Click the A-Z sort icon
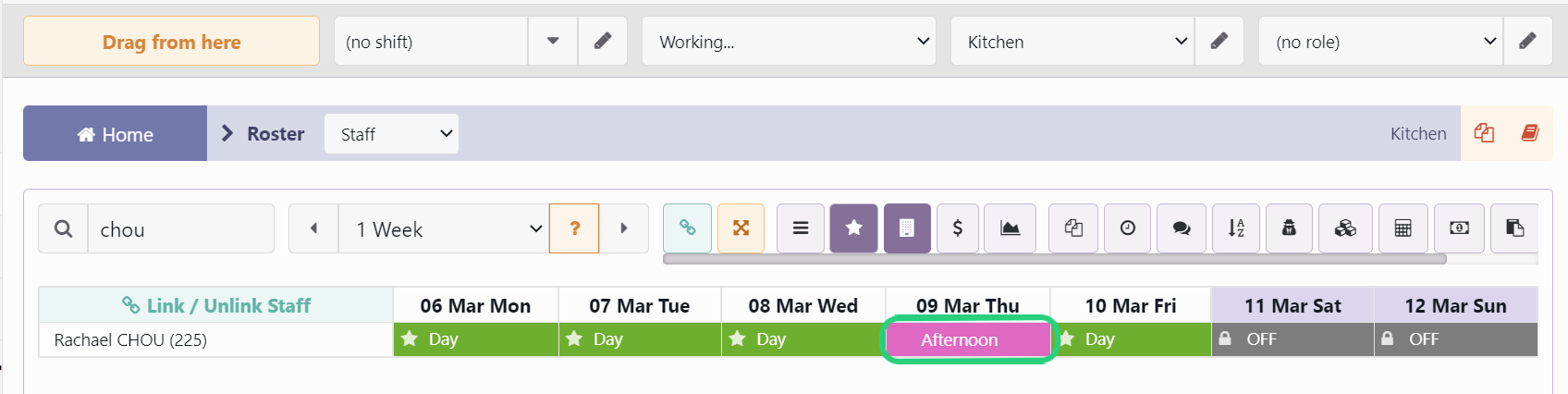Screen dimensions: 1568x394 point(1236,228)
